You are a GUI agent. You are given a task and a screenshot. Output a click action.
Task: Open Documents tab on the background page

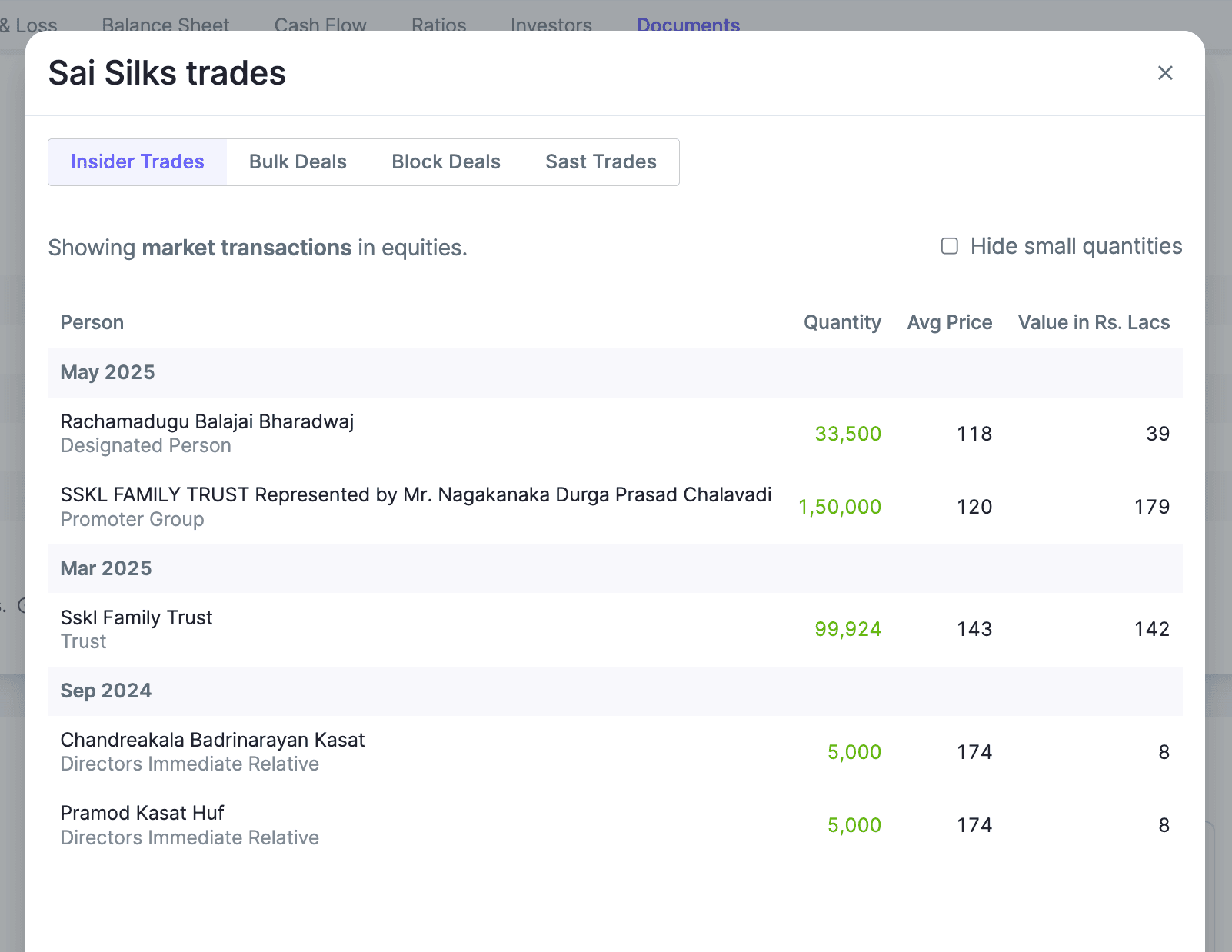(x=688, y=25)
